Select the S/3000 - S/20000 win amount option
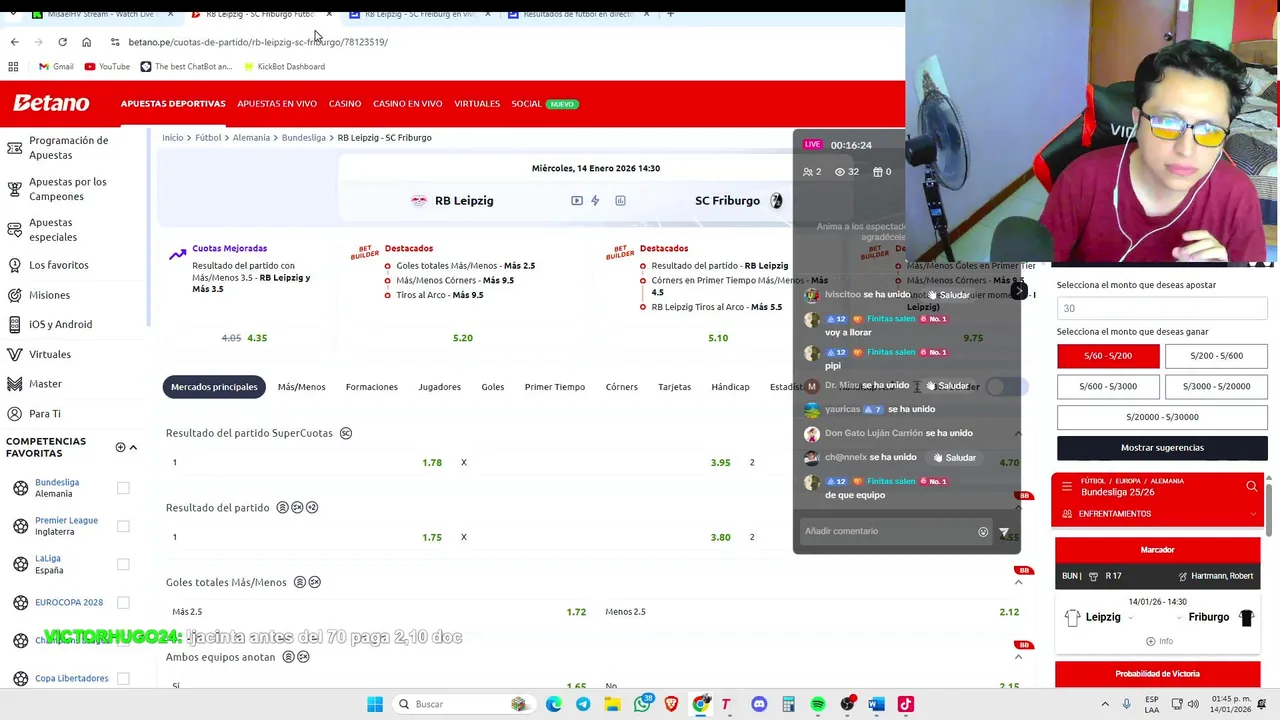Screen dimensions: 1280x720 [x=1216, y=386]
